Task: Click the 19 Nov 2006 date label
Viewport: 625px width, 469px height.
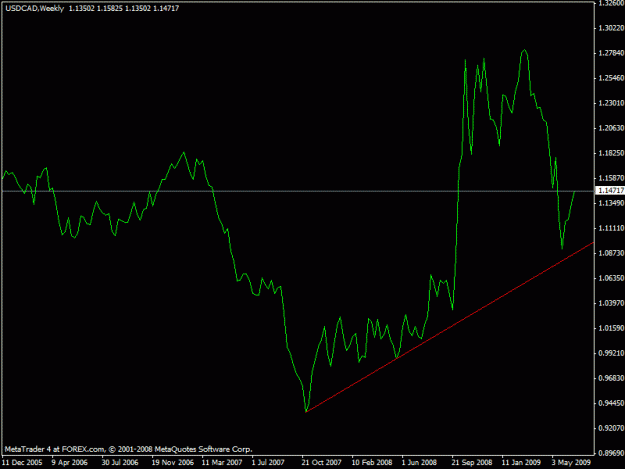Action: (x=172, y=463)
